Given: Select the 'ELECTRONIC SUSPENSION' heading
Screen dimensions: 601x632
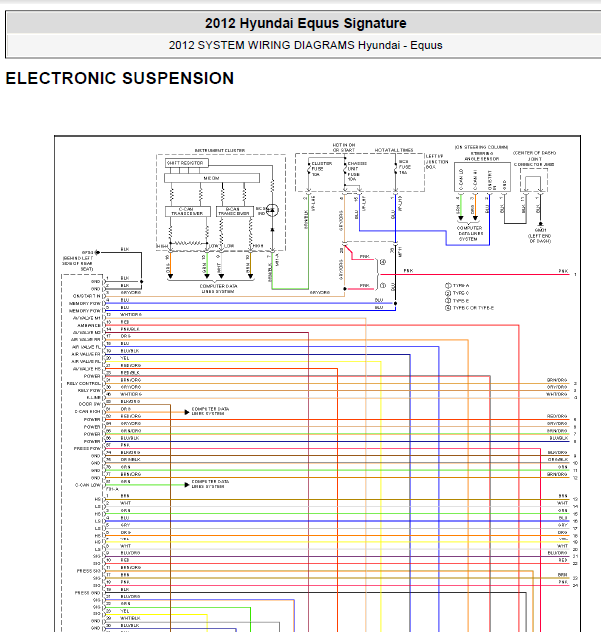Looking at the screenshot, I should tap(120, 78).
